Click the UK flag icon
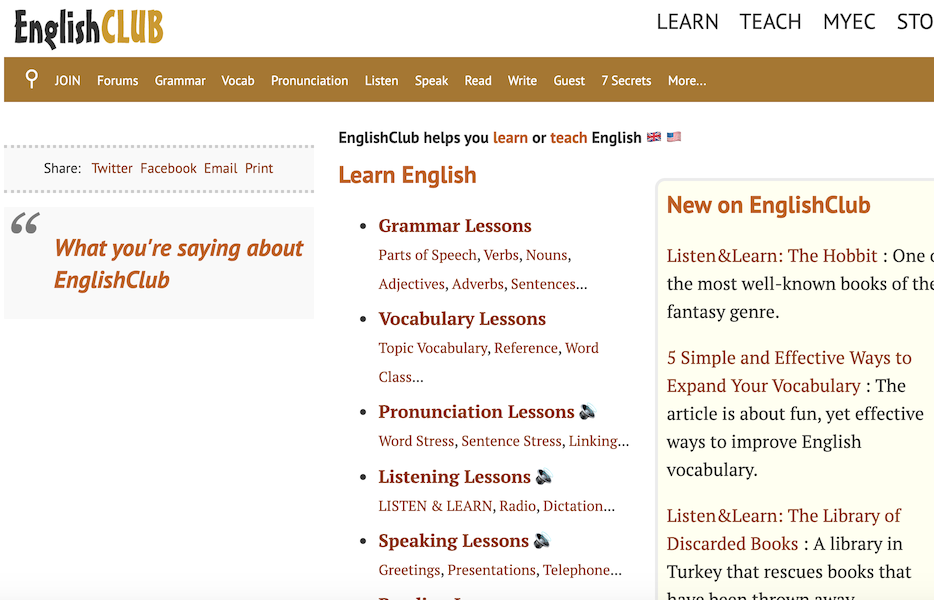Viewport: 934px width, 600px height. click(x=654, y=137)
